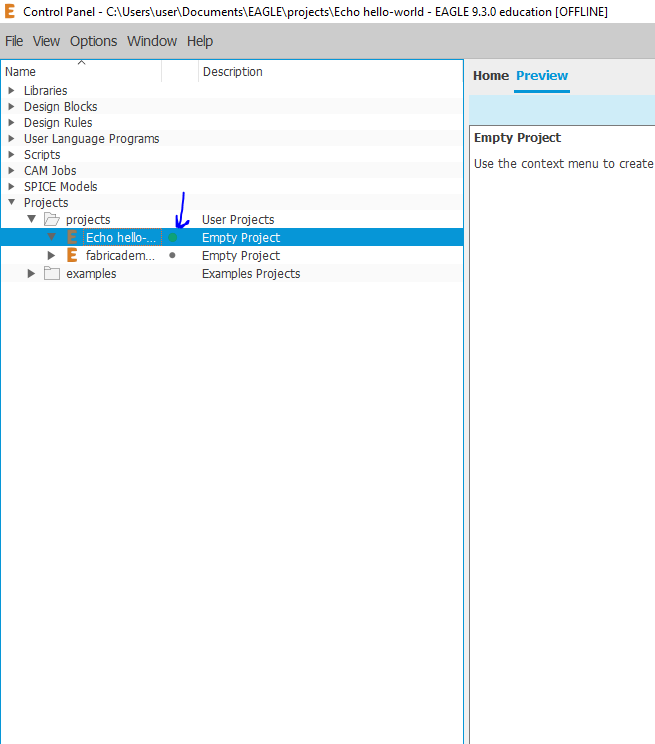
Task: Collapse the projects folder arrow
Action: tap(31, 219)
